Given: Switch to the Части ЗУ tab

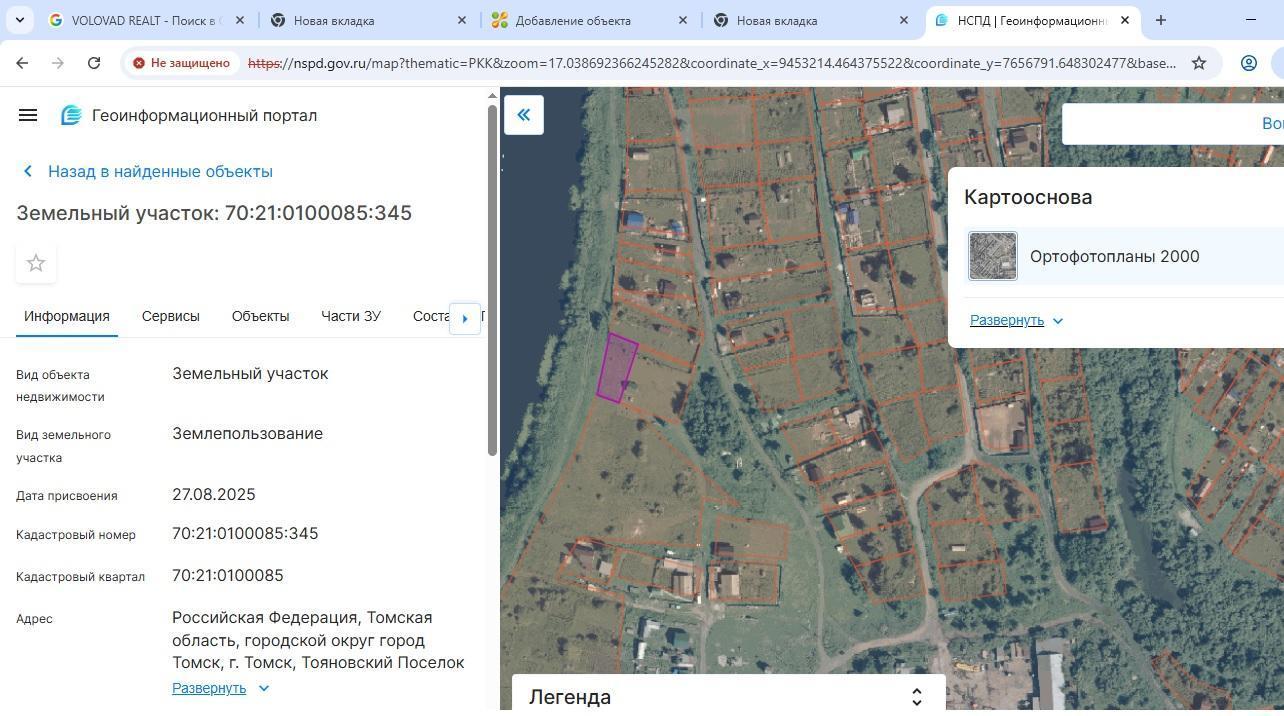Looking at the screenshot, I should (350, 316).
